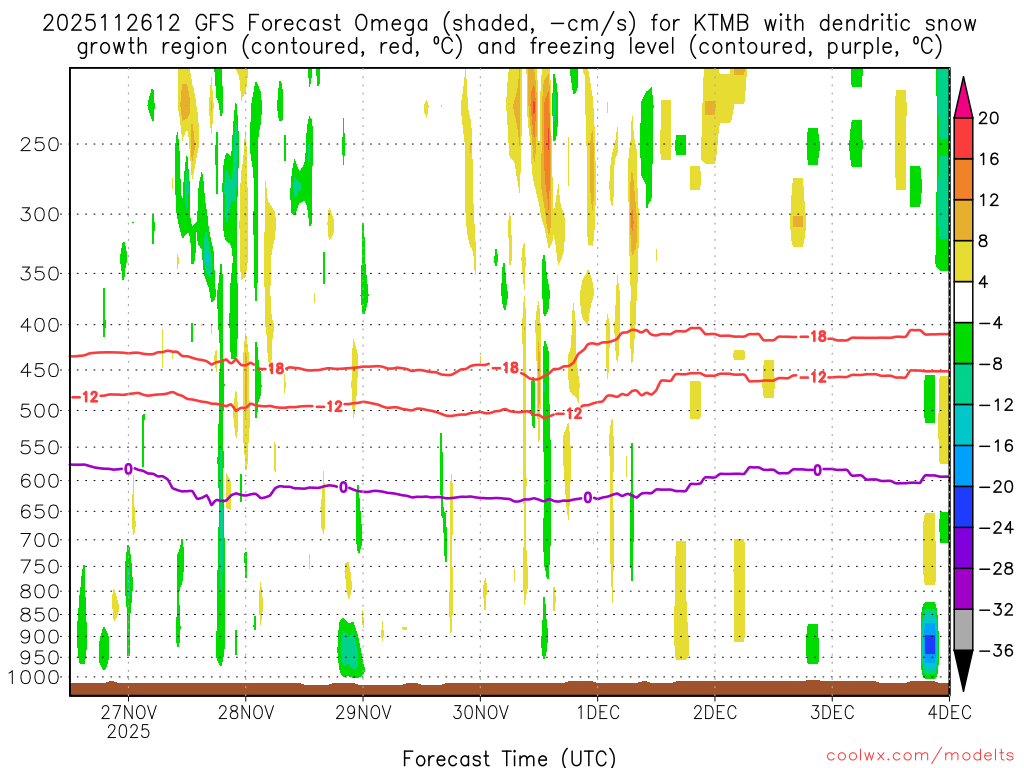Click the colorbar value label -36

tap(995, 650)
